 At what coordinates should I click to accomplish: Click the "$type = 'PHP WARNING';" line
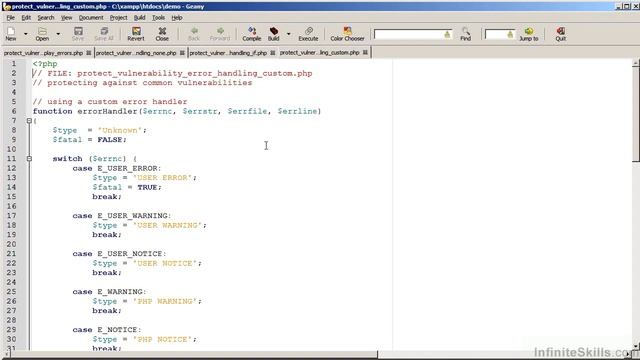(x=147, y=301)
